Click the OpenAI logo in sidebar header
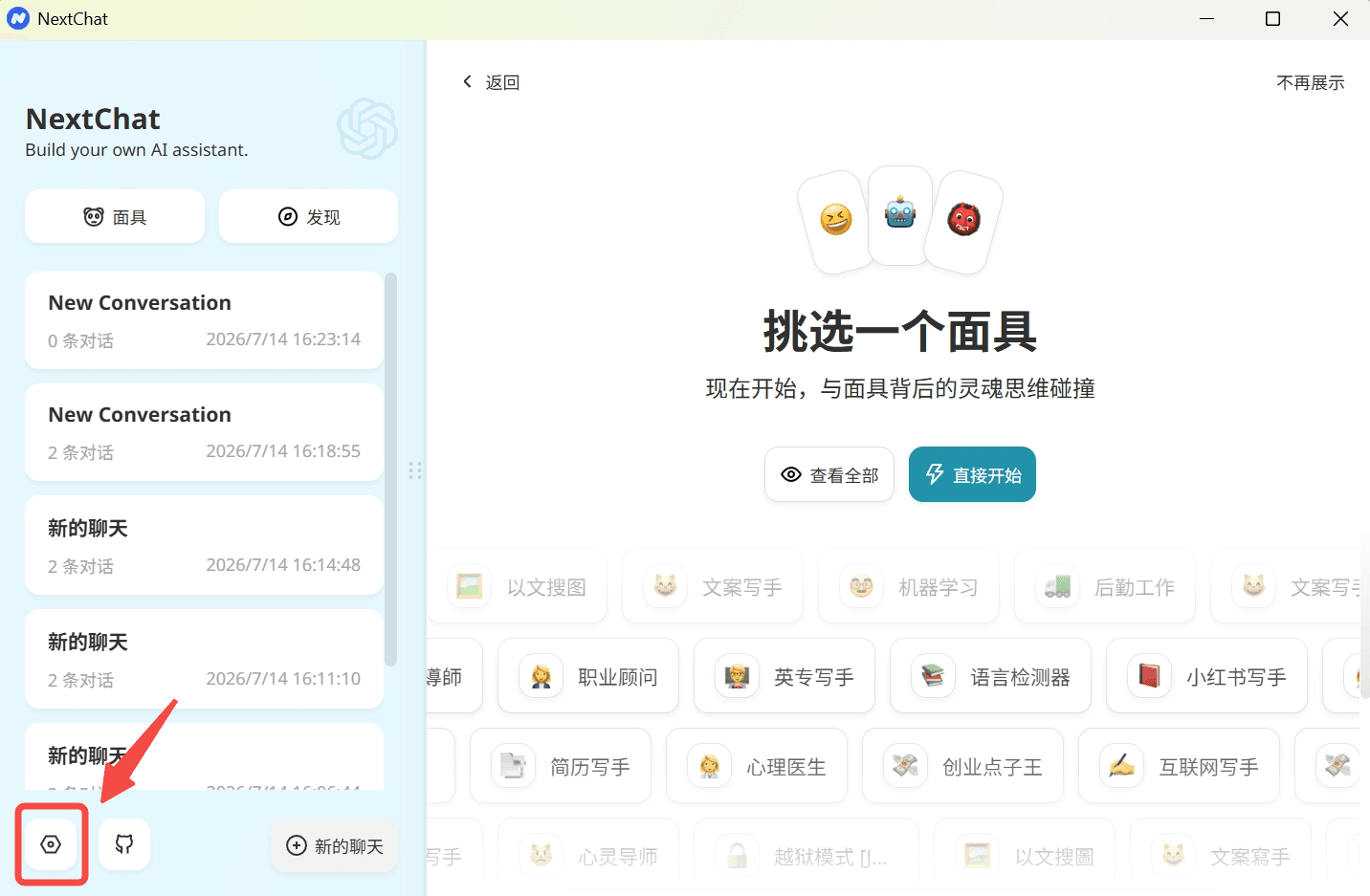This screenshot has height=896, width=1370. (367, 128)
